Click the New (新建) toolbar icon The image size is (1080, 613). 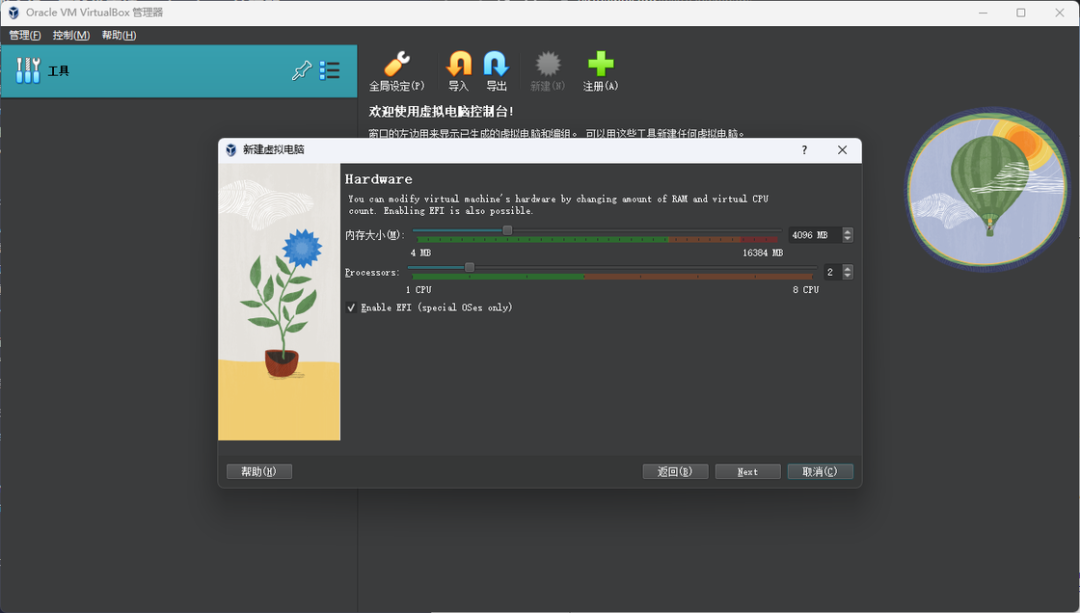click(x=548, y=64)
